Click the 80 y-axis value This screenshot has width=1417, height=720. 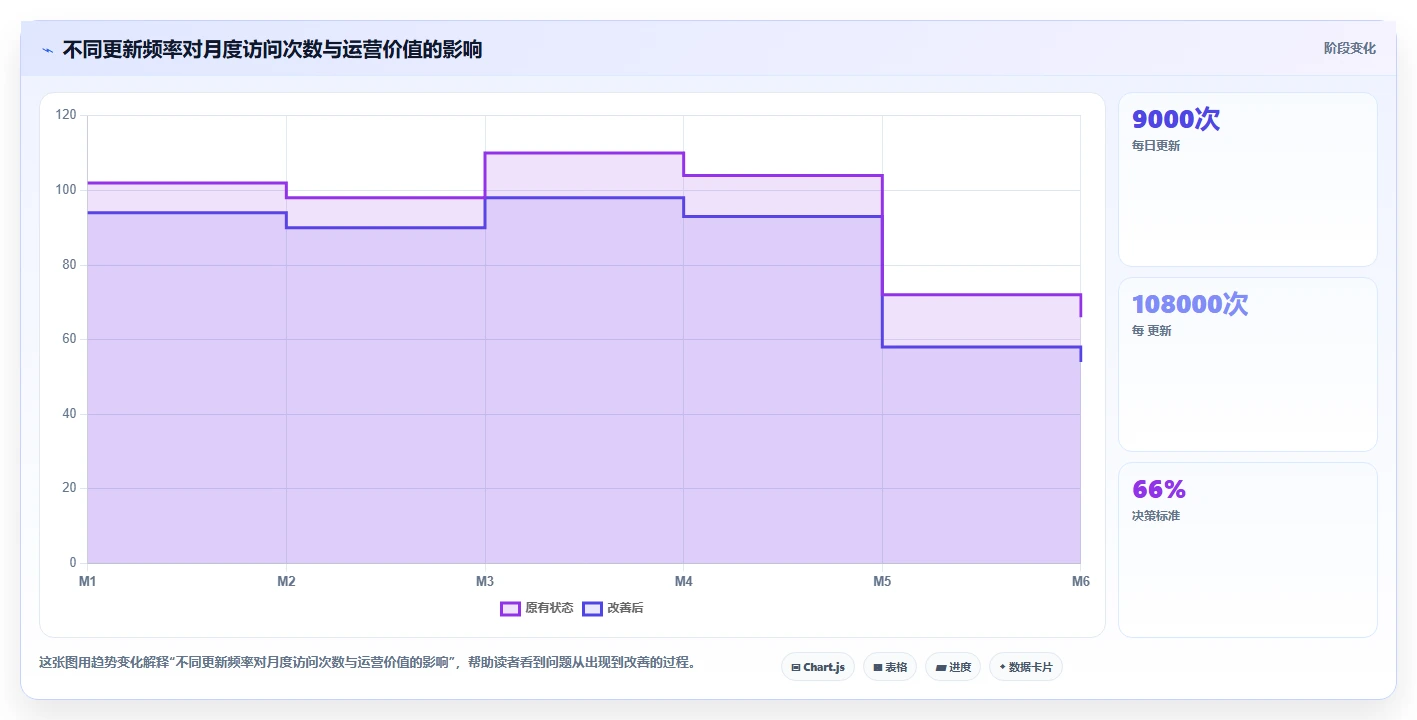click(x=69, y=265)
